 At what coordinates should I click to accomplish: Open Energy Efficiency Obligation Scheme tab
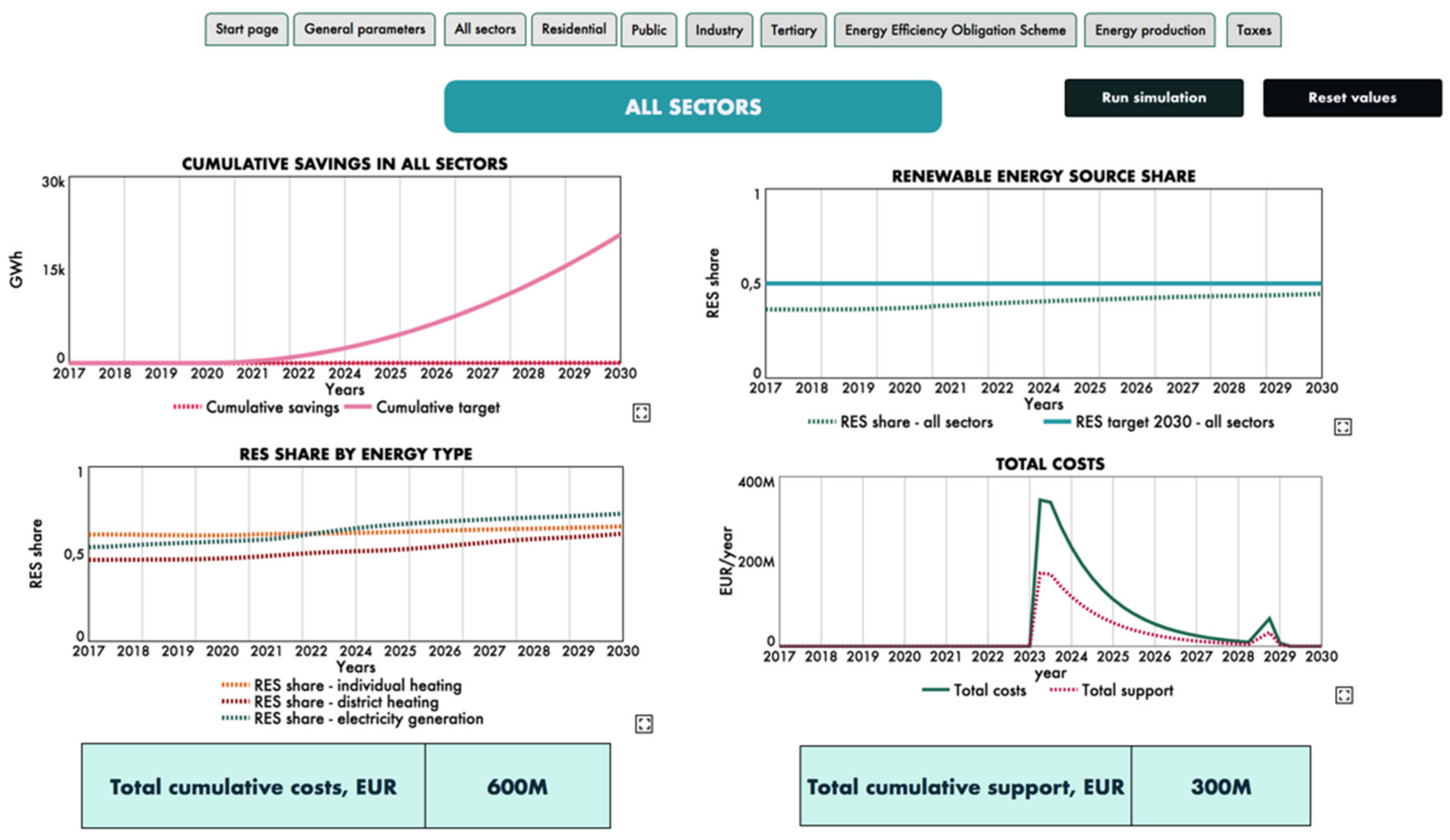[x=955, y=30]
